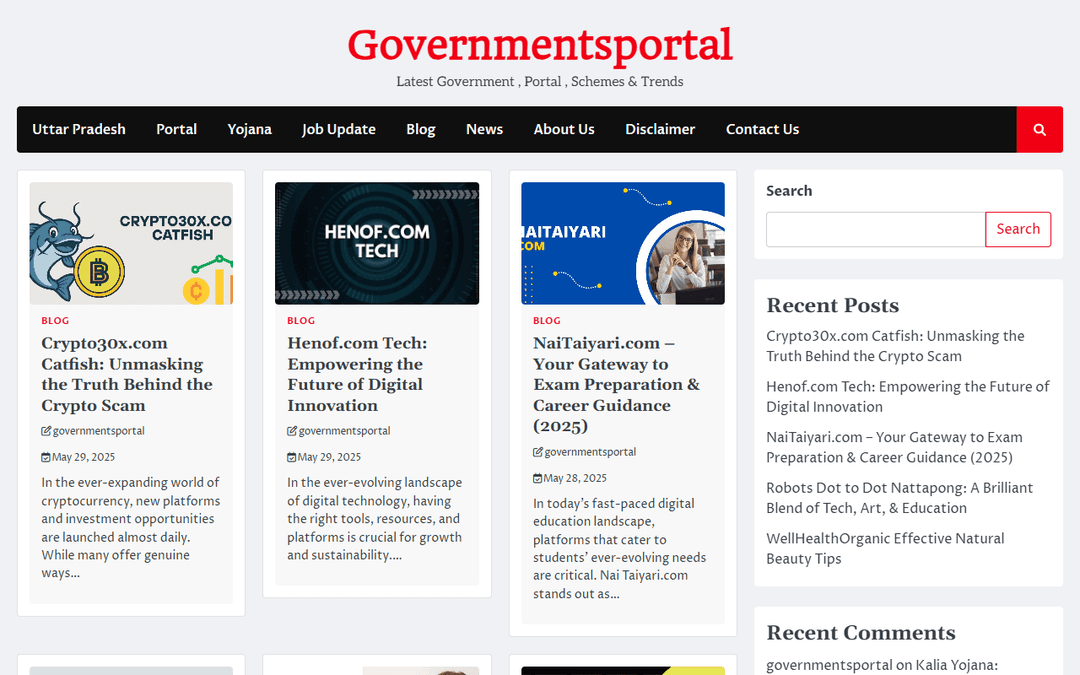Open recent post Crypto30x.com Catfish in sidebar
Screen dimensions: 1080x675
(895, 346)
